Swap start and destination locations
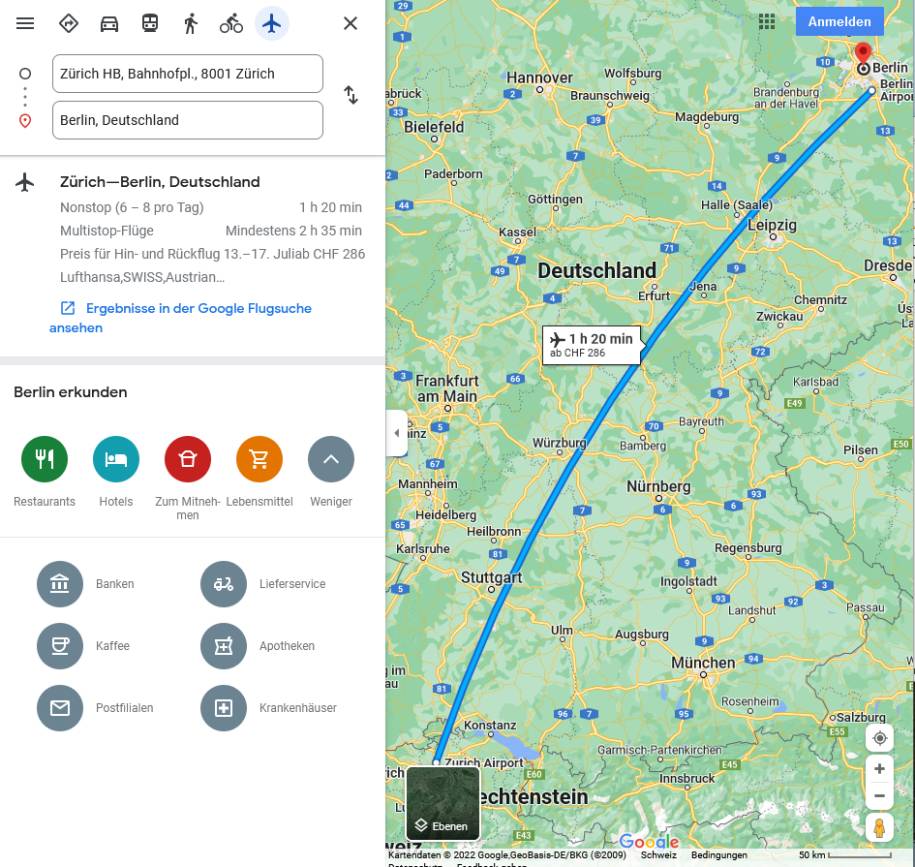This screenshot has width=915, height=867. [350, 95]
